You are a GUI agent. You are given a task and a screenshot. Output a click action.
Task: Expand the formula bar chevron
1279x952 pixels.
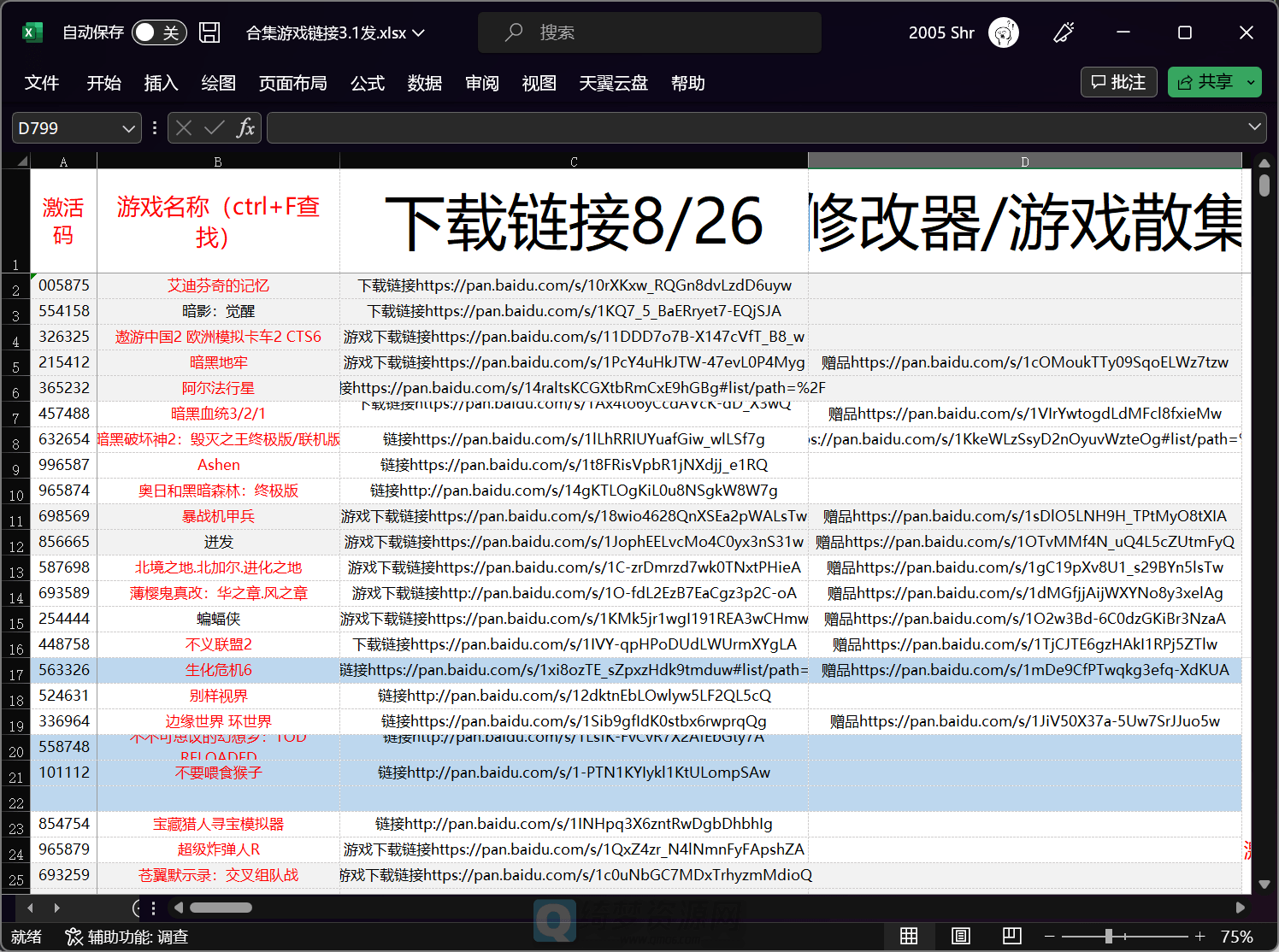click(x=1254, y=126)
